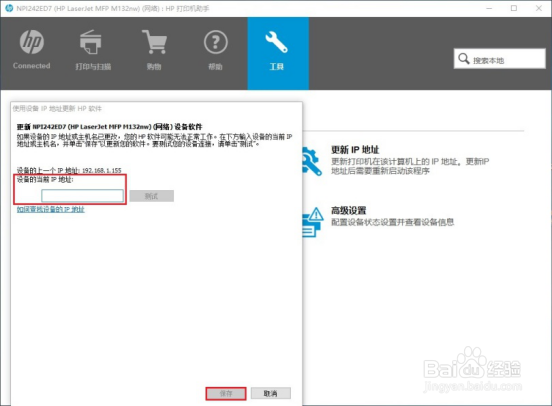
Task: Click the HP icon in title bar
Action: 9,8
